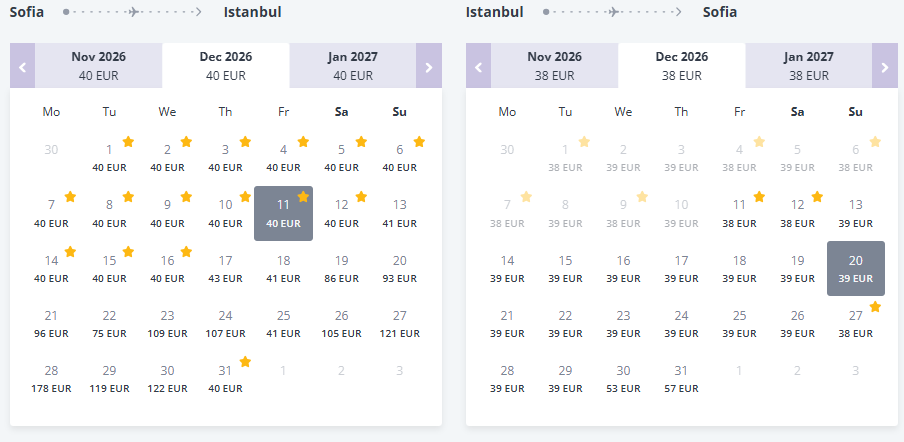Switch to Jan 2027 38 EUR tab
The width and height of the screenshot is (904, 442).
tap(809, 66)
